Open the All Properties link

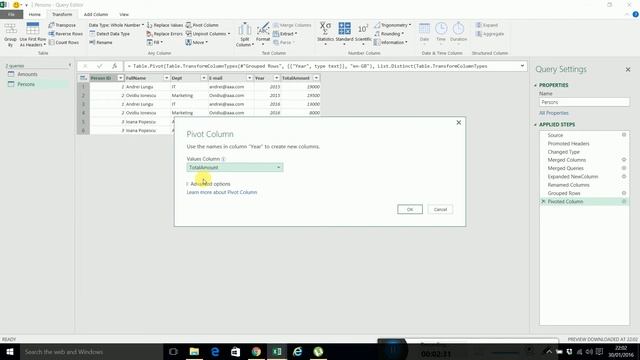coord(553,113)
